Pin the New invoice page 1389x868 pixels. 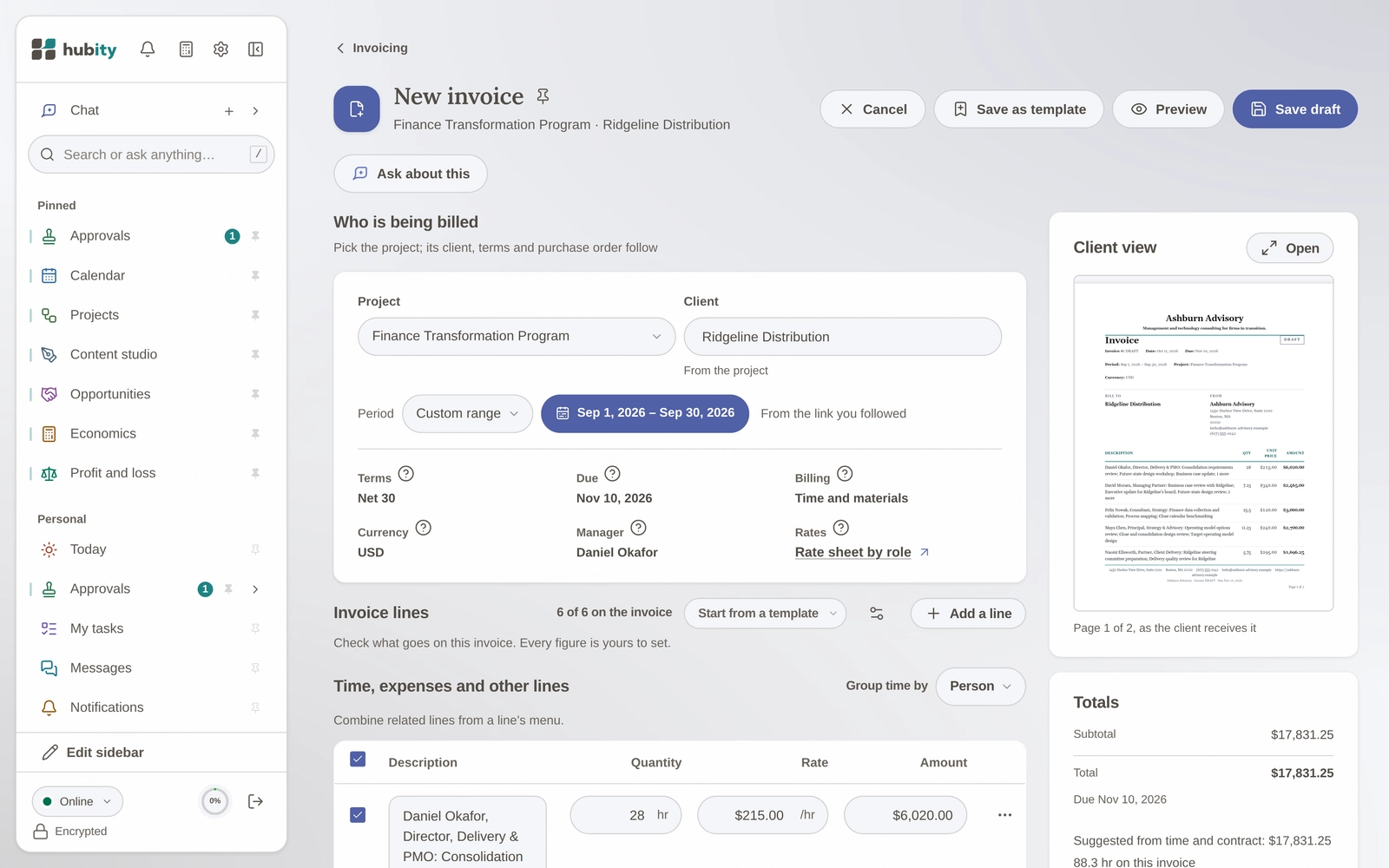543,96
